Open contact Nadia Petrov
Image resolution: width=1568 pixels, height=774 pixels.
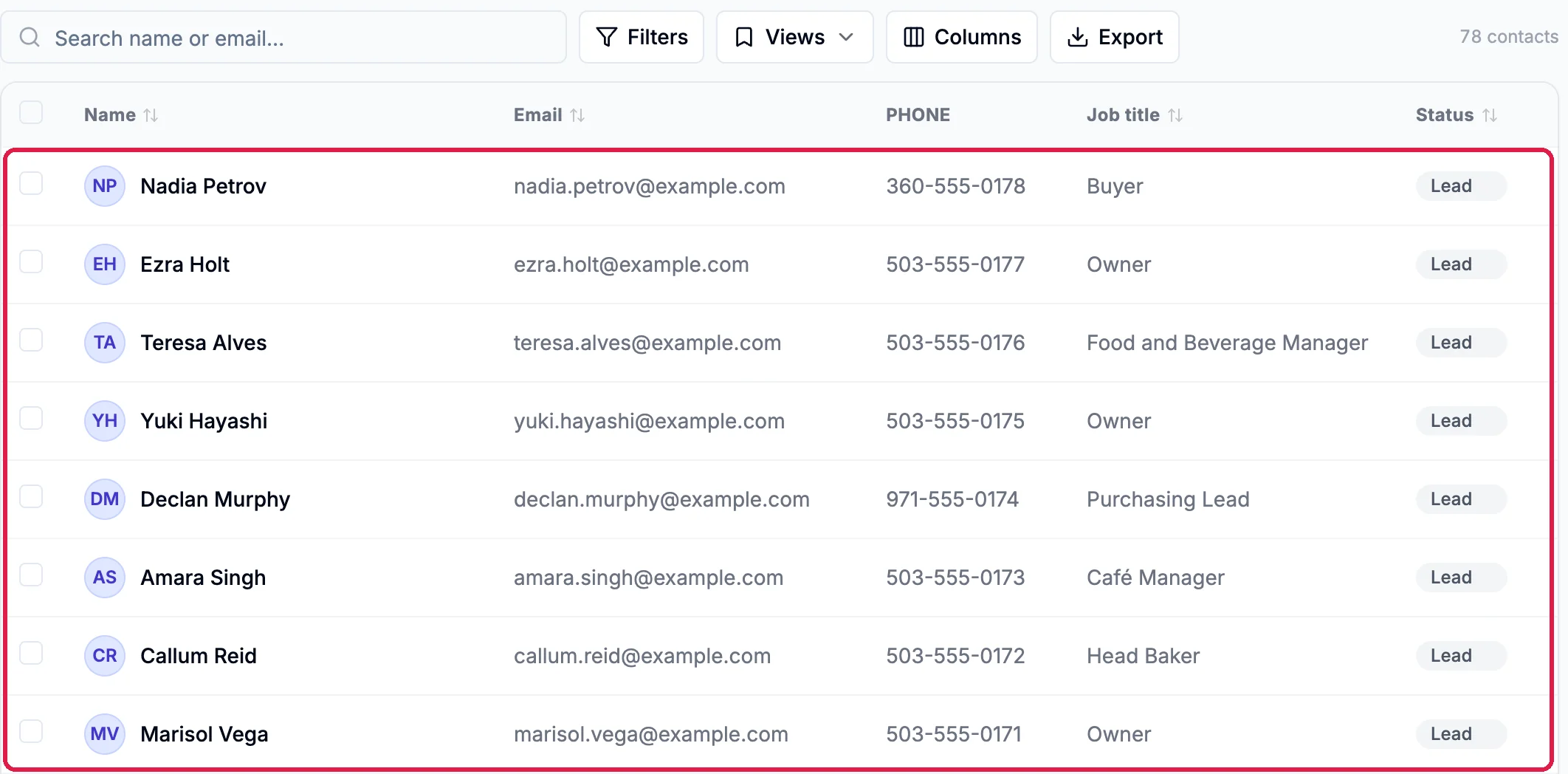203,186
